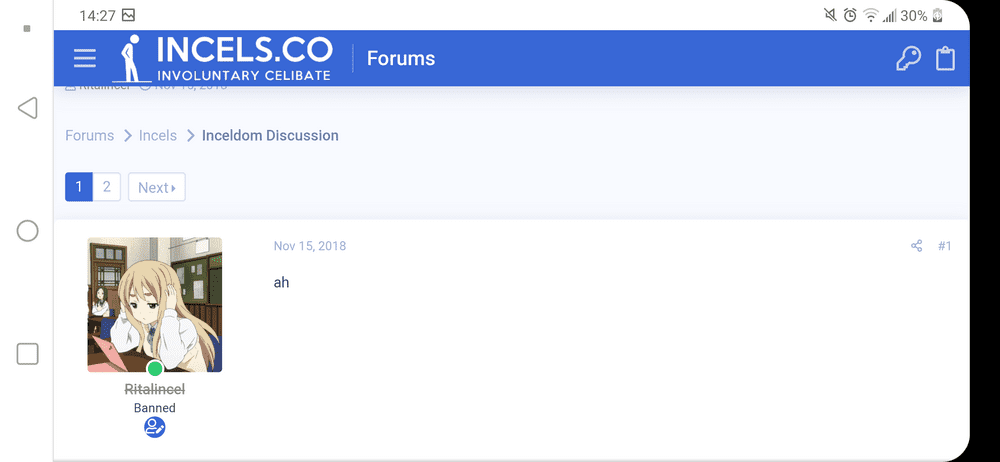The width and height of the screenshot is (1000, 462).
Task: Open the #1 post permalink
Action: click(945, 246)
